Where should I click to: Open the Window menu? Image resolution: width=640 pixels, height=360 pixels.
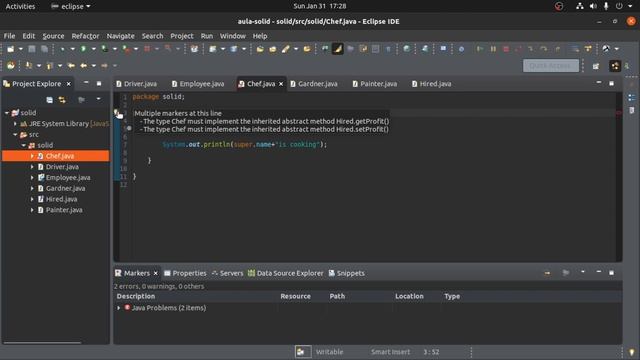coord(233,36)
